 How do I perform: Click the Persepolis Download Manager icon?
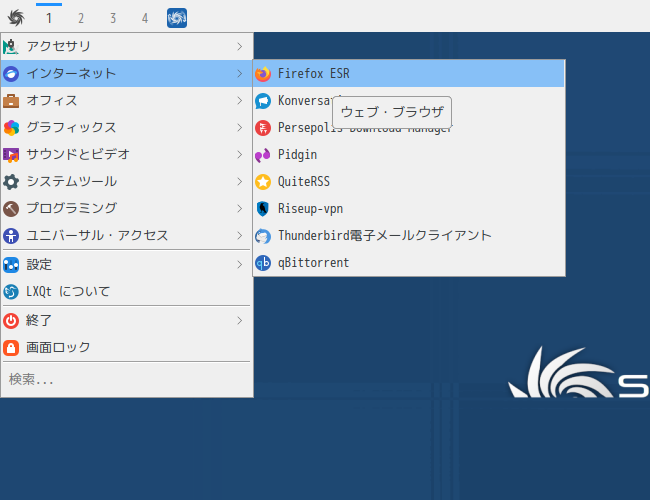click(263, 128)
